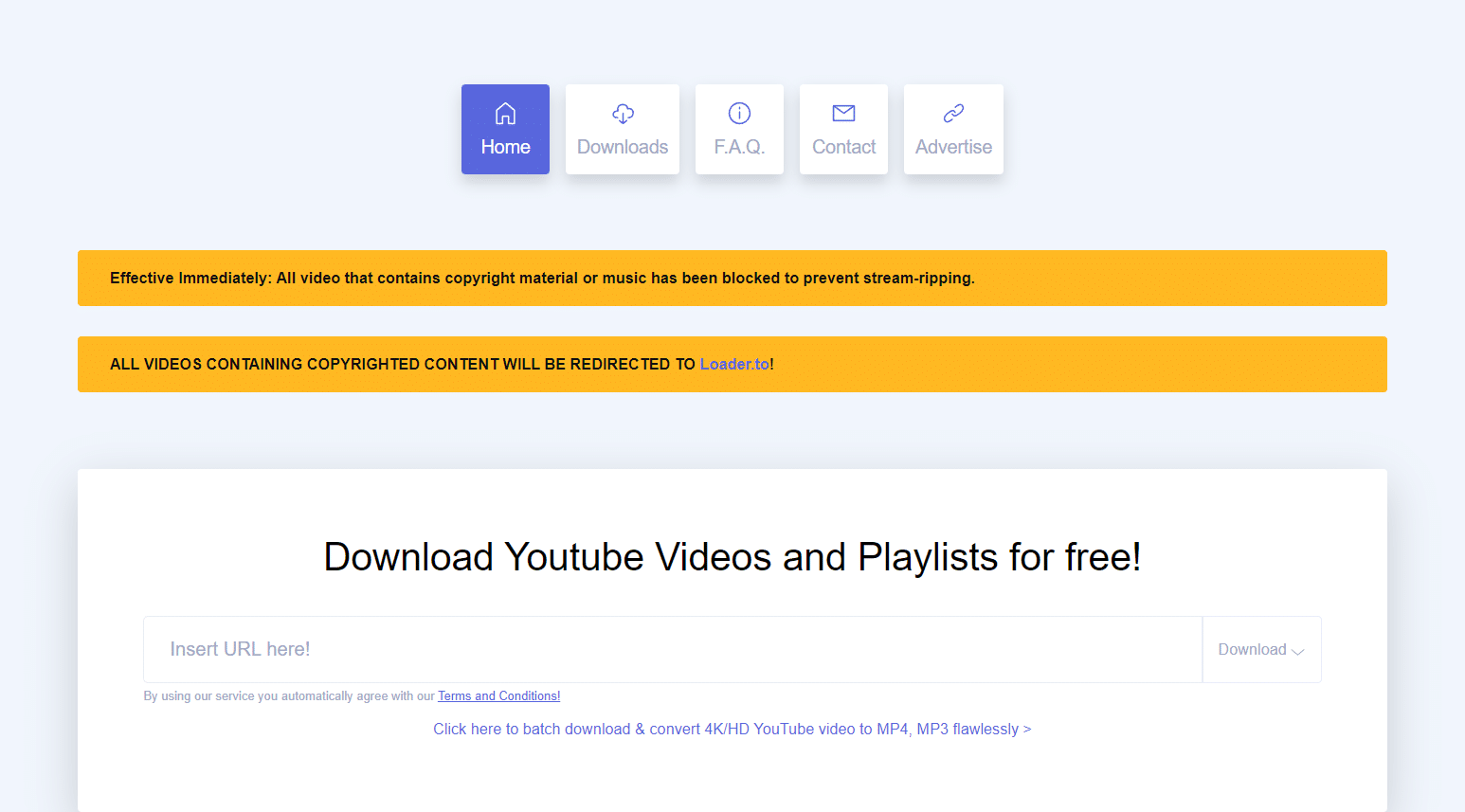The width and height of the screenshot is (1465, 812).
Task: Go to the Contact tab label
Action: pos(843,147)
